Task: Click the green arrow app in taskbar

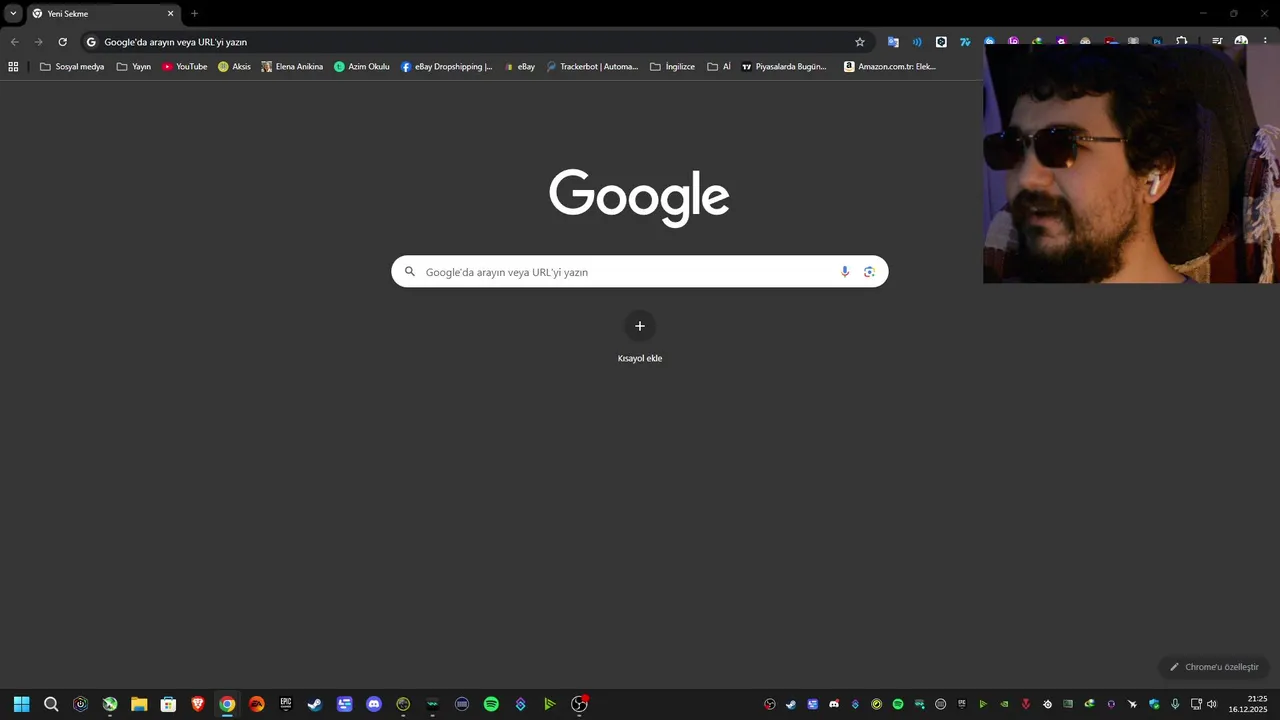Action: pos(549,704)
